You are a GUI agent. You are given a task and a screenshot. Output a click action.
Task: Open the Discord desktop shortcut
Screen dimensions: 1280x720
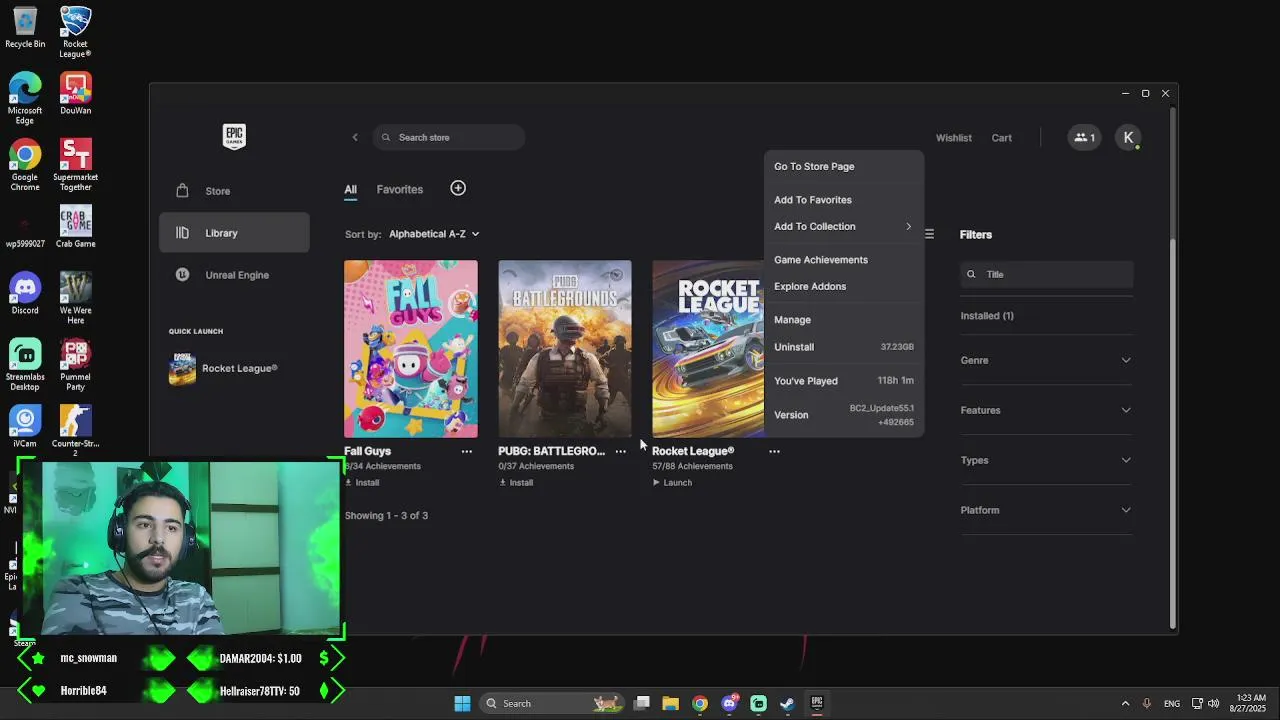pyautogui.click(x=25, y=294)
